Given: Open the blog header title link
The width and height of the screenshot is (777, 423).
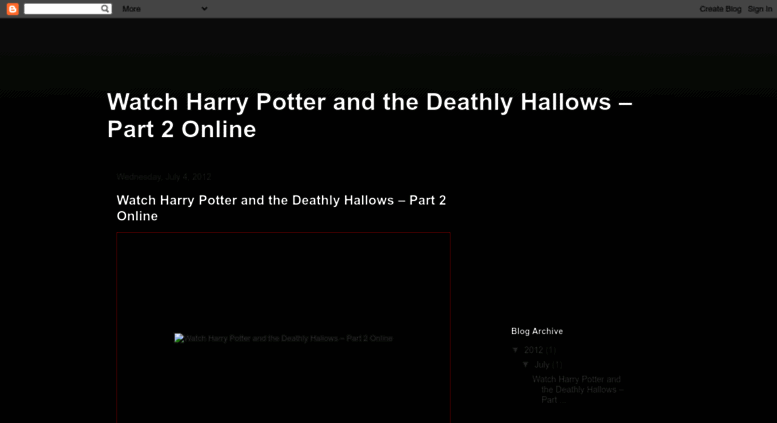Looking at the screenshot, I should (369, 115).
